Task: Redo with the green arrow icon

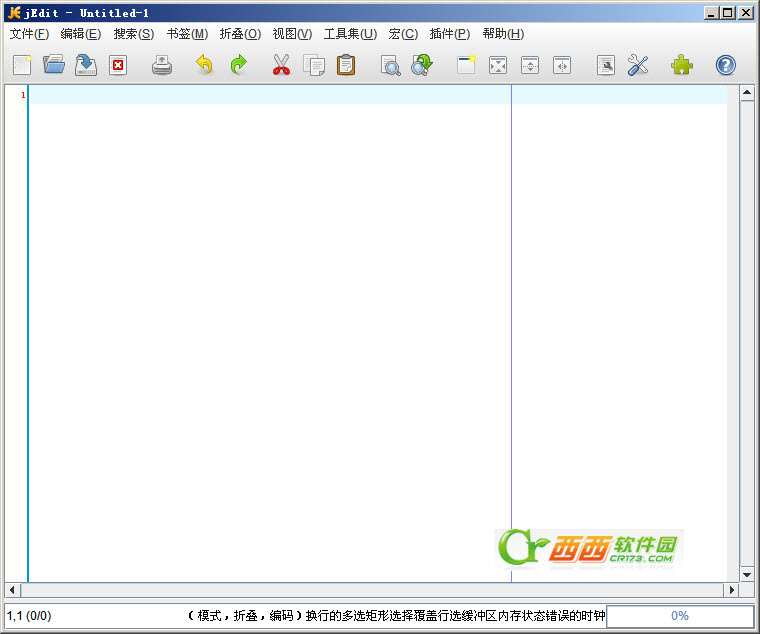Action: tap(238, 65)
